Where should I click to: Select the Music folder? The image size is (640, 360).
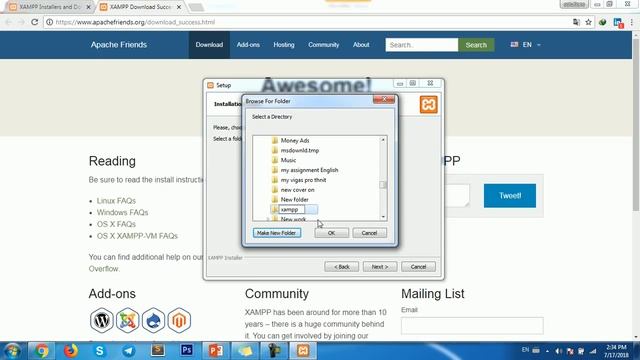coord(288,160)
